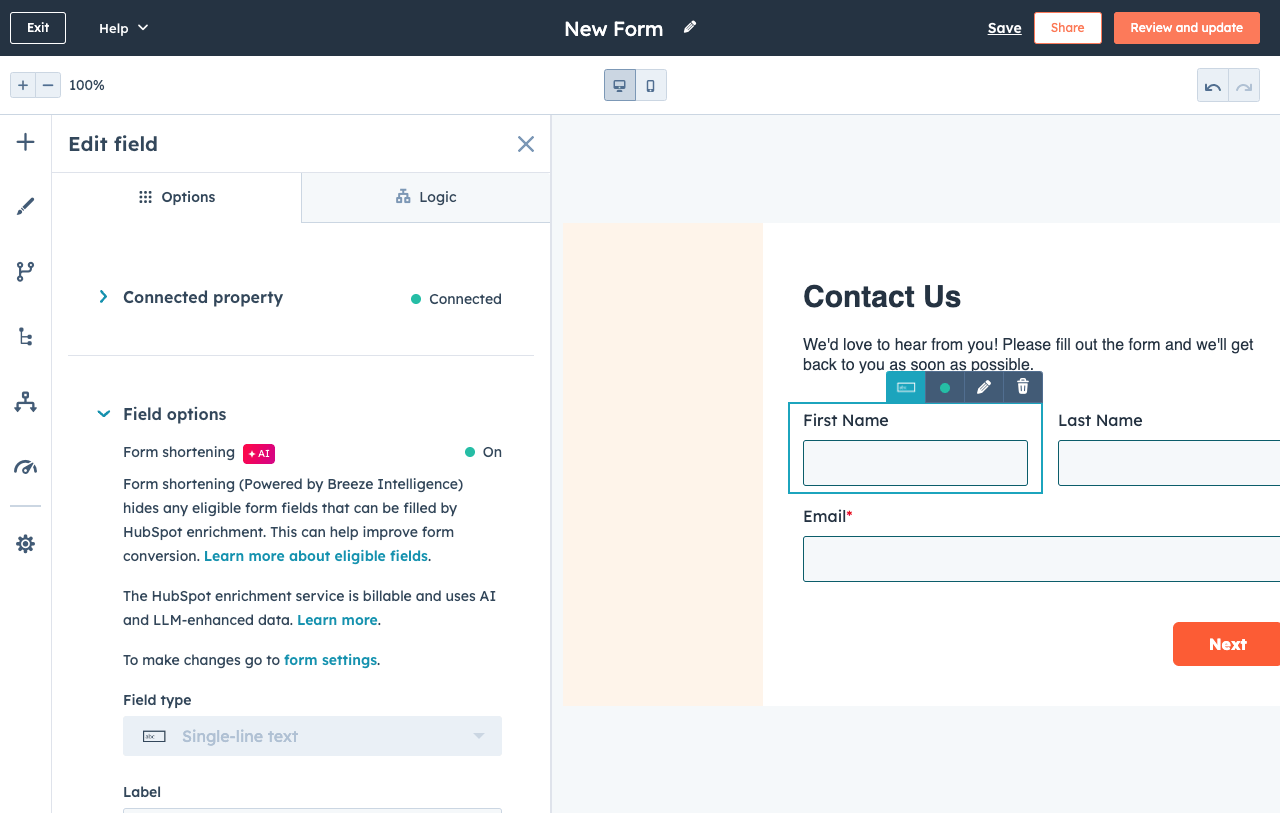Open the form settings link
The image size is (1280, 813).
pyautogui.click(x=330, y=659)
